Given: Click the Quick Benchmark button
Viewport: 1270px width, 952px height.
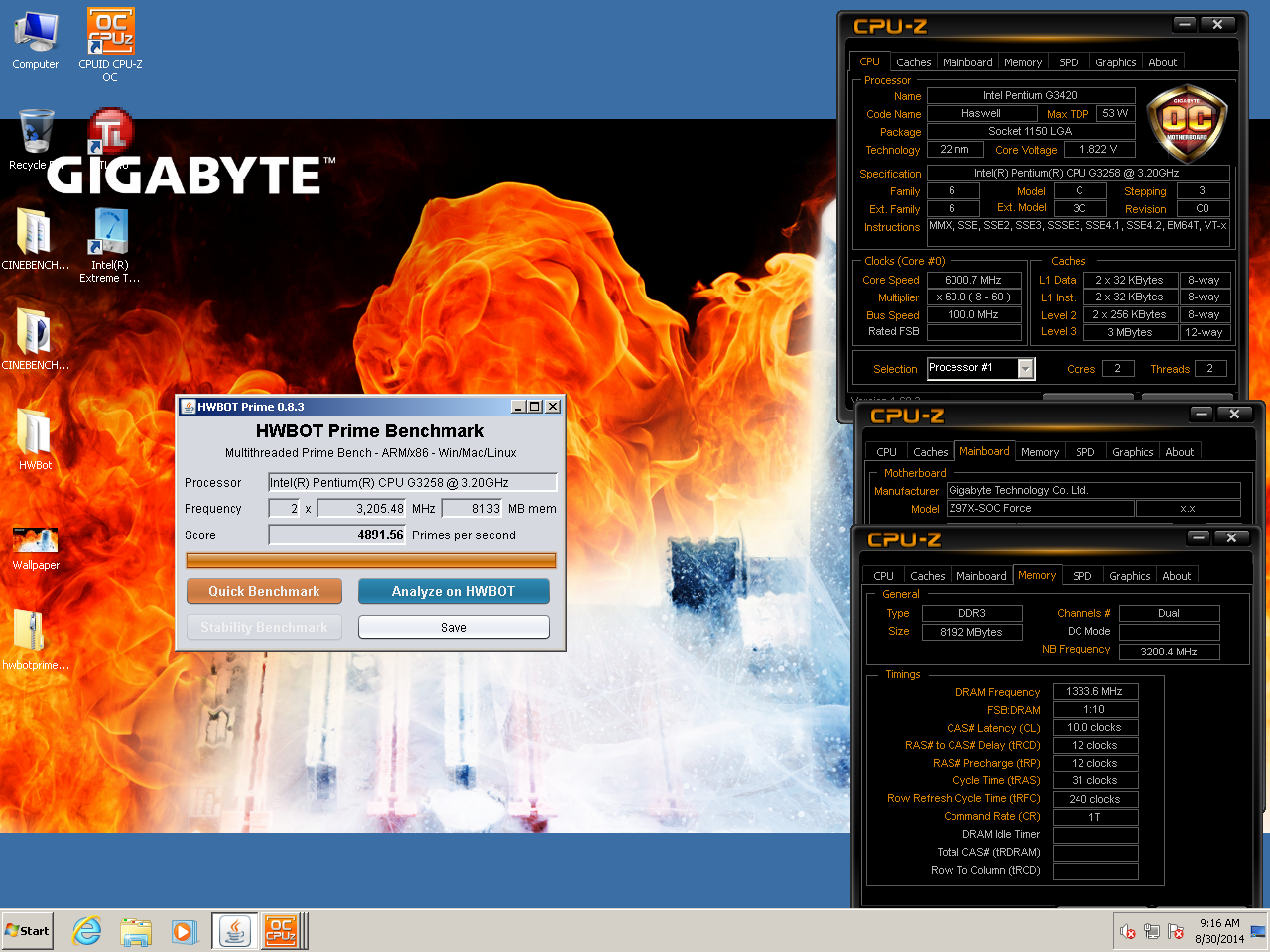Looking at the screenshot, I should 264,591.
